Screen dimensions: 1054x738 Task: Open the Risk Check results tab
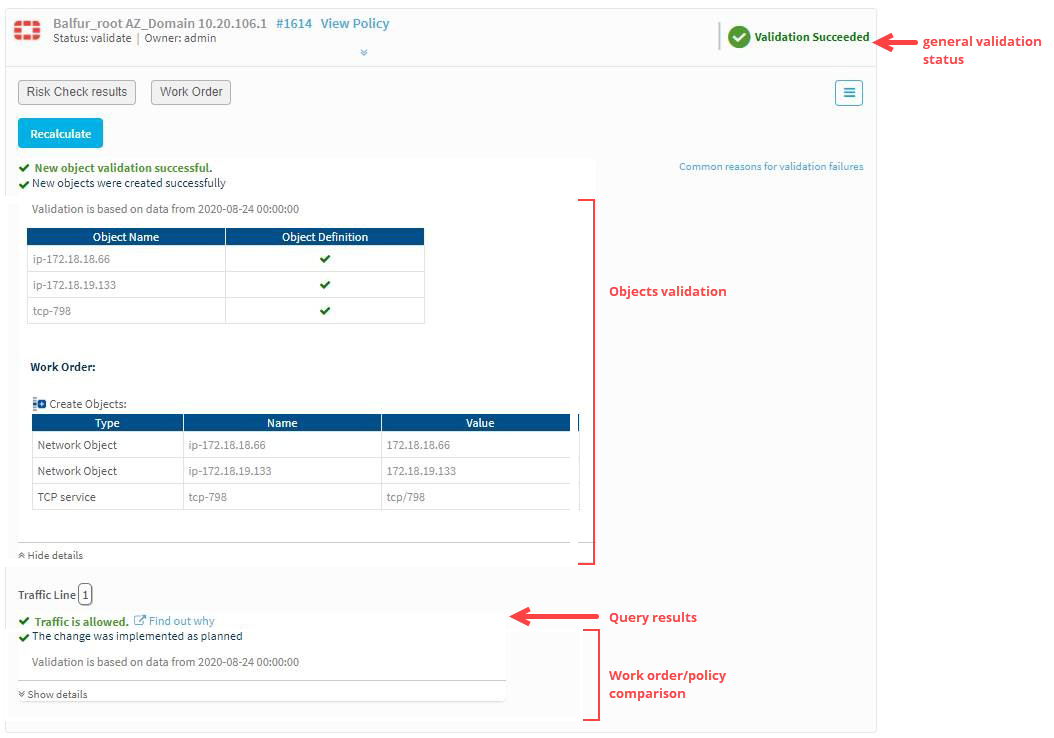click(77, 92)
